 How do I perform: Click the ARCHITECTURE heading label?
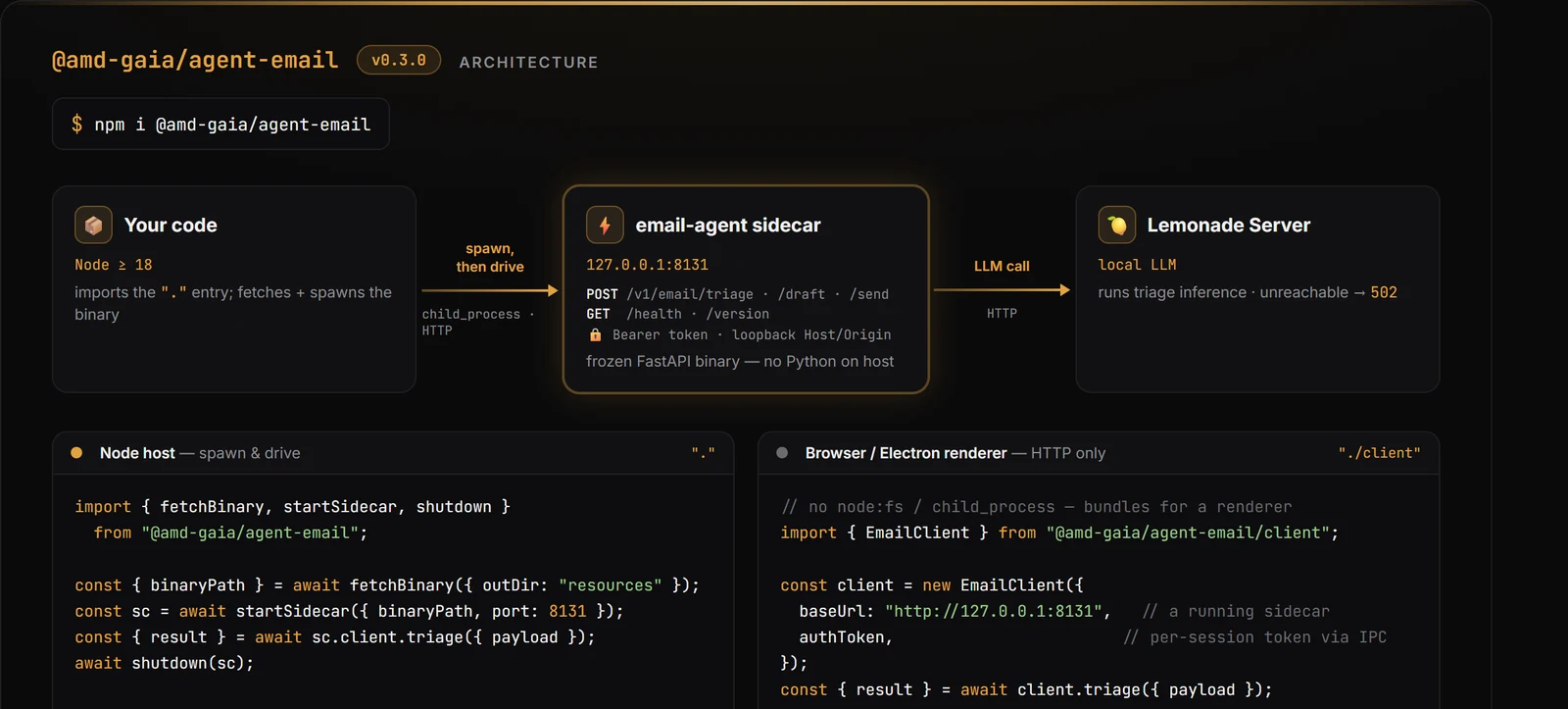tap(528, 62)
